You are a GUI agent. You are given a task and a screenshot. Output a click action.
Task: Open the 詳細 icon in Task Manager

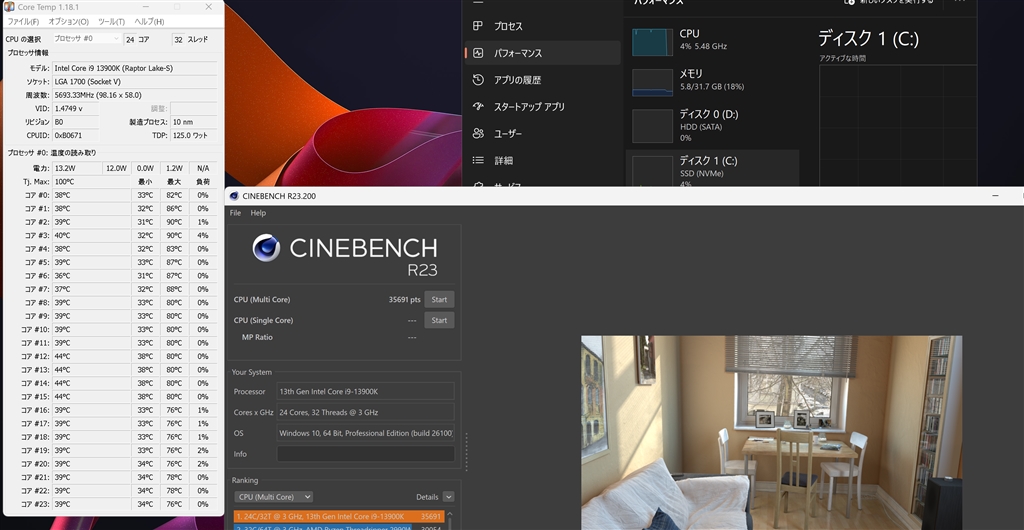click(x=478, y=160)
